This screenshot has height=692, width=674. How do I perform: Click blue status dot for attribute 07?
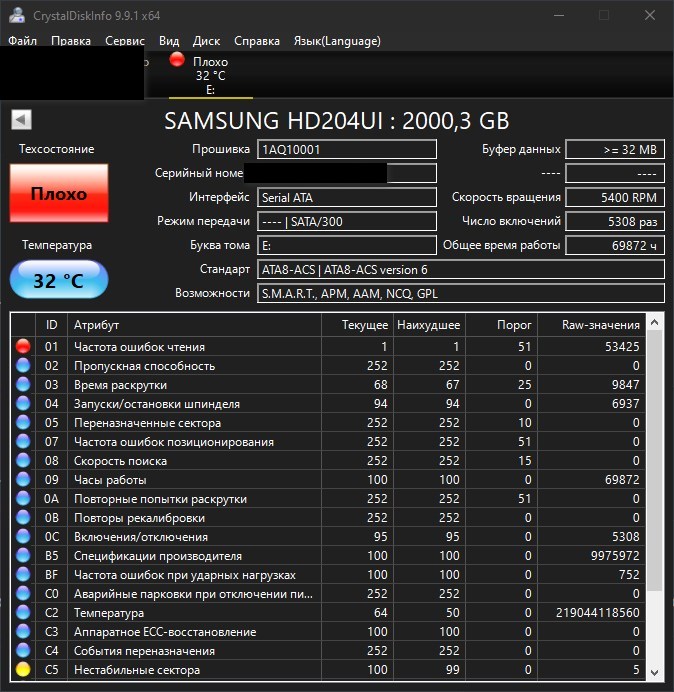pos(23,441)
